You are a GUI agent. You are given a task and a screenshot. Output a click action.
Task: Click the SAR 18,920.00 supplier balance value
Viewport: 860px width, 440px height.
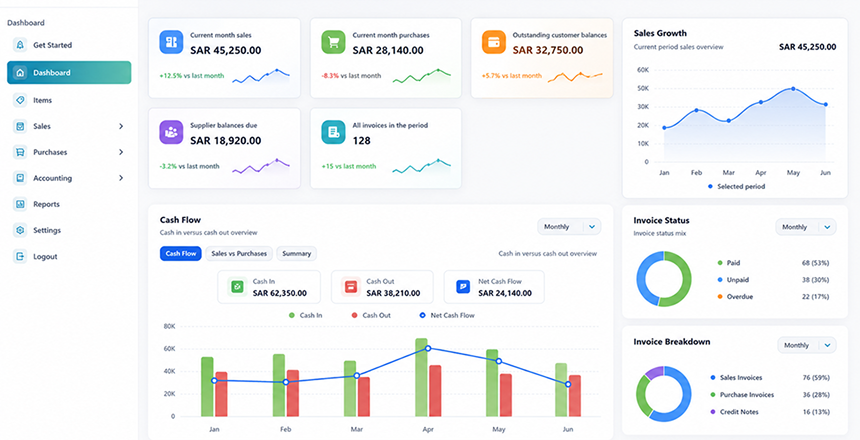(x=225, y=140)
